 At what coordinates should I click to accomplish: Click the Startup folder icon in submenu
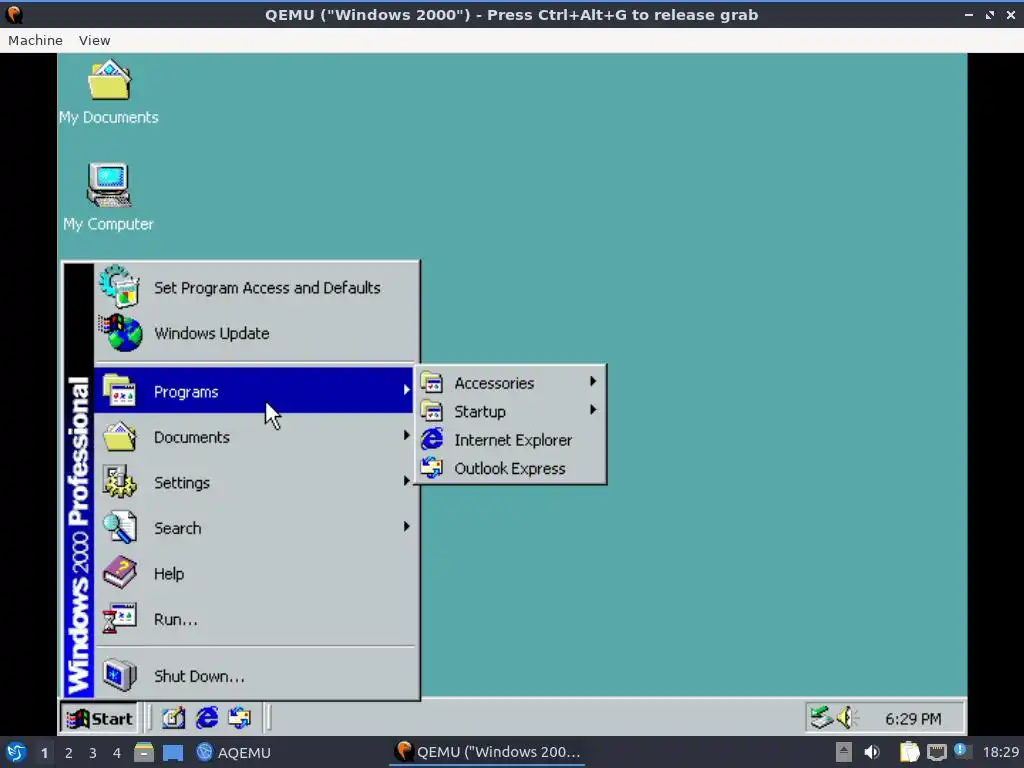(x=432, y=411)
